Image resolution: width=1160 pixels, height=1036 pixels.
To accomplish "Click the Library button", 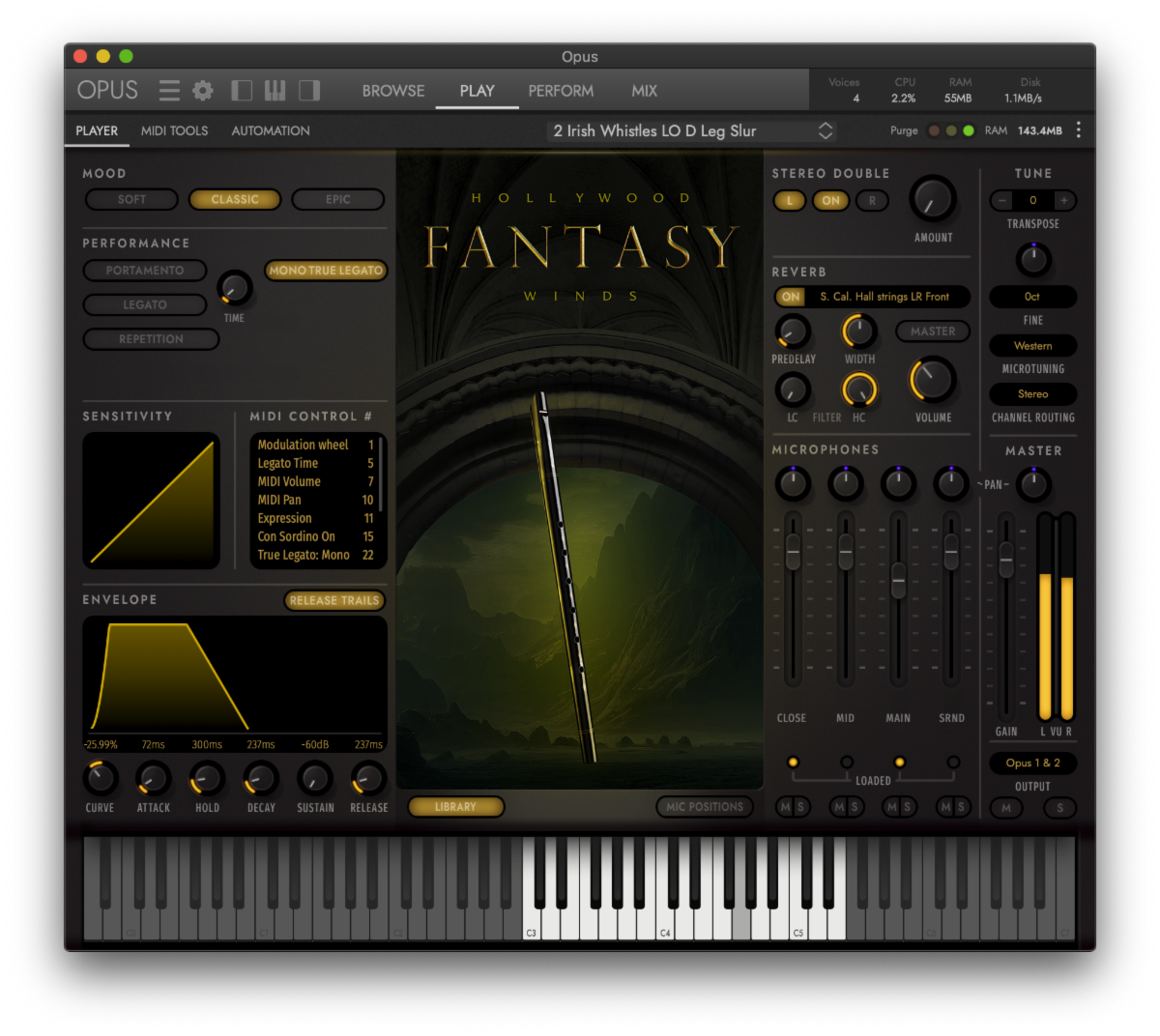I will click(x=455, y=807).
